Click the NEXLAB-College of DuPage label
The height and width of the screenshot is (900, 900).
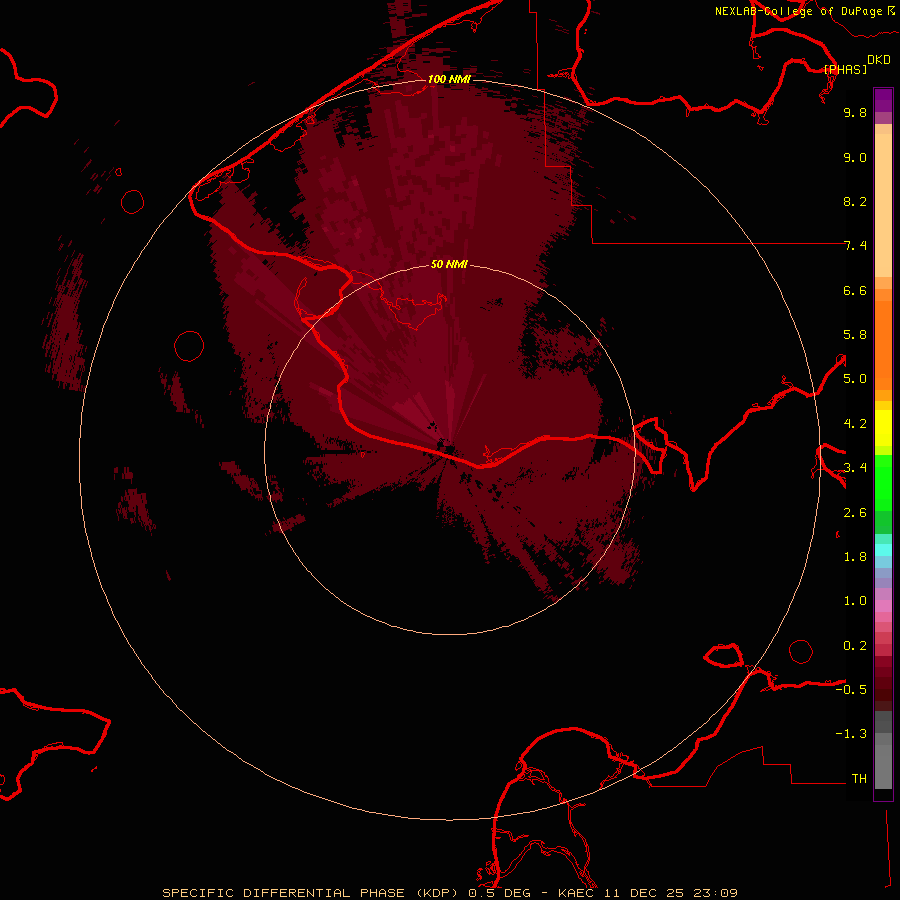(798, 11)
